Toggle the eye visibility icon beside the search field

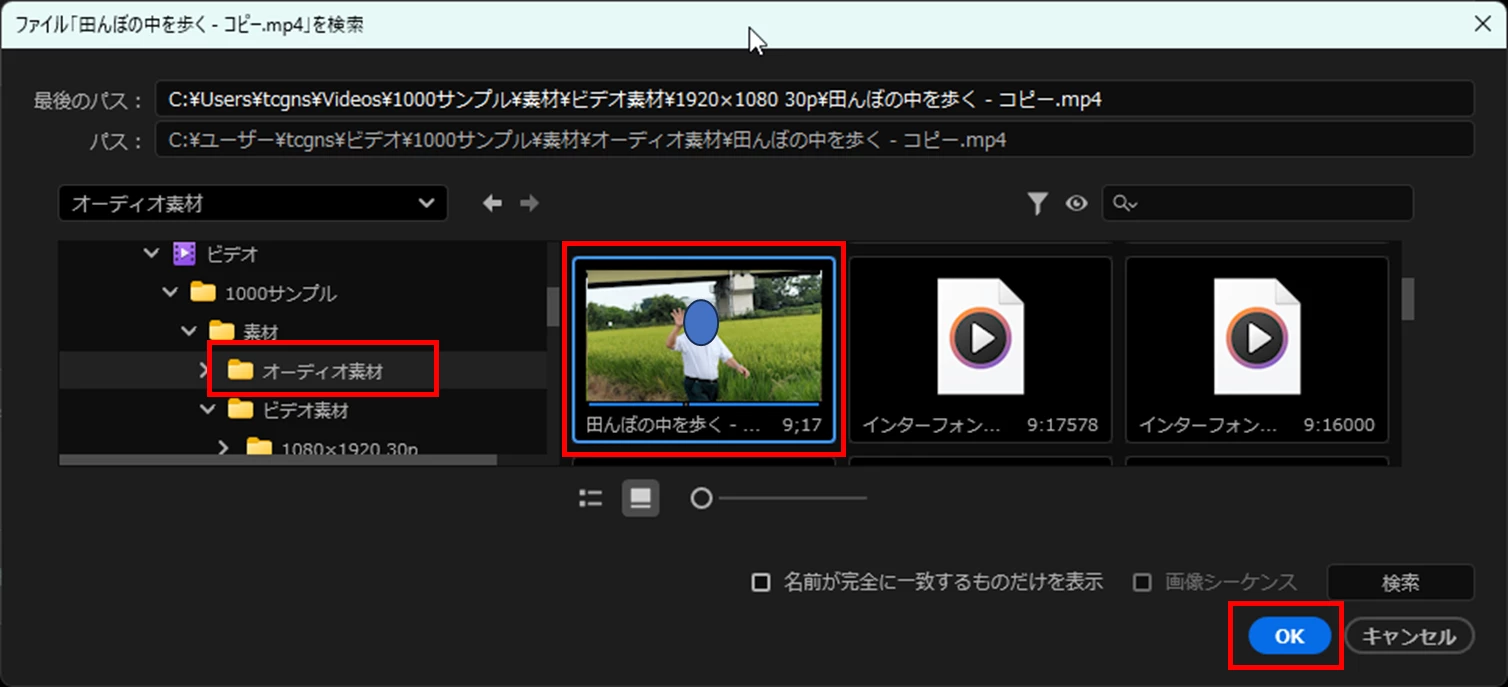(1076, 204)
